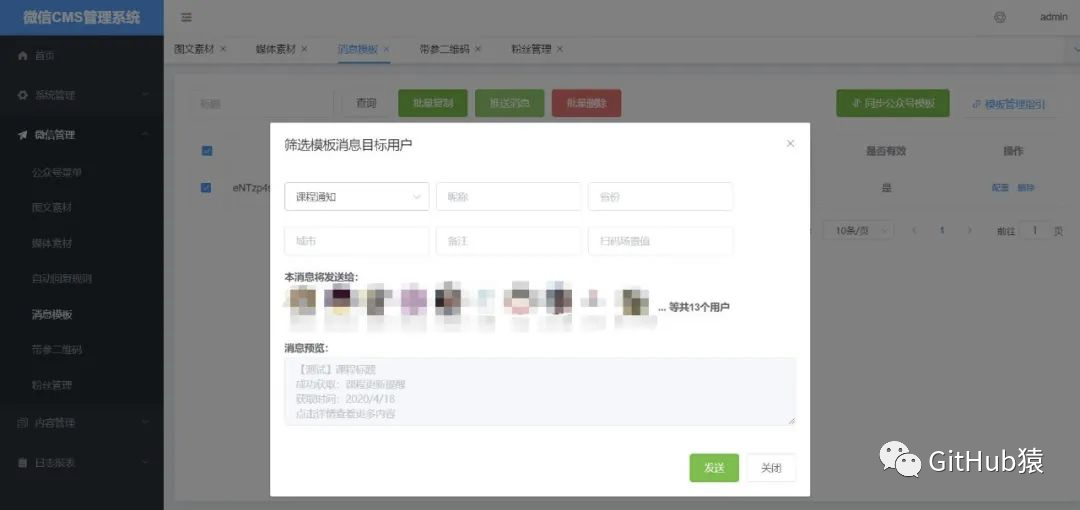Close the 带参二维码 tab with its ×

pos(478,49)
